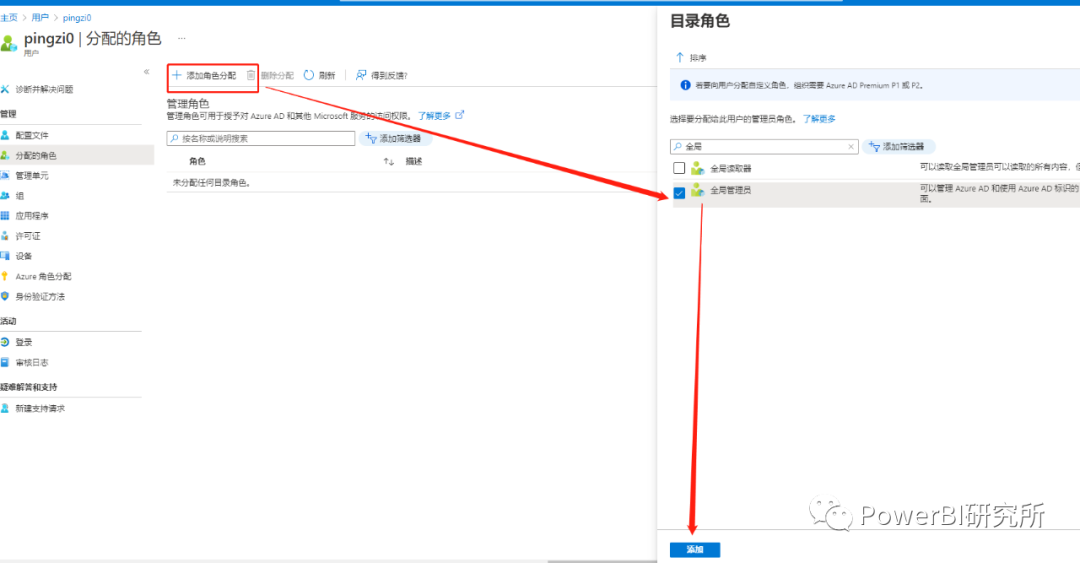Click the 设备 sidebar icon
This screenshot has height=563, width=1080.
point(5,256)
